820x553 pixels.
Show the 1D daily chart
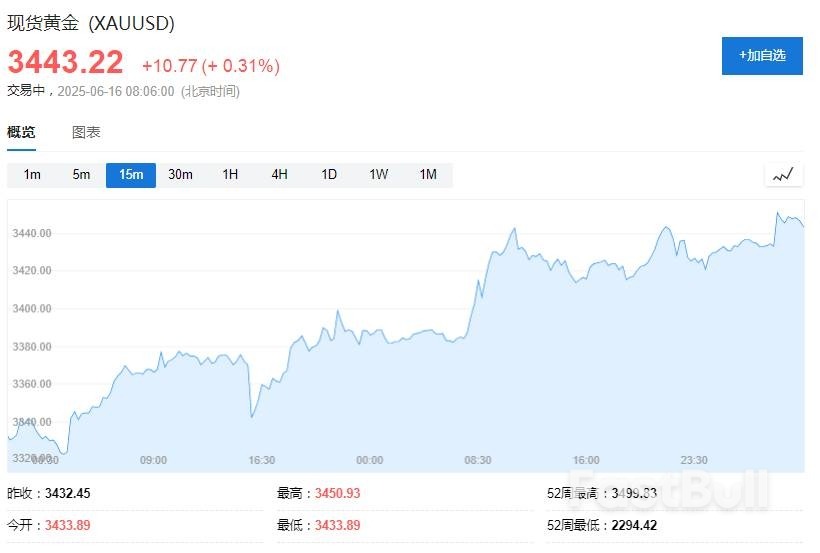click(x=329, y=175)
